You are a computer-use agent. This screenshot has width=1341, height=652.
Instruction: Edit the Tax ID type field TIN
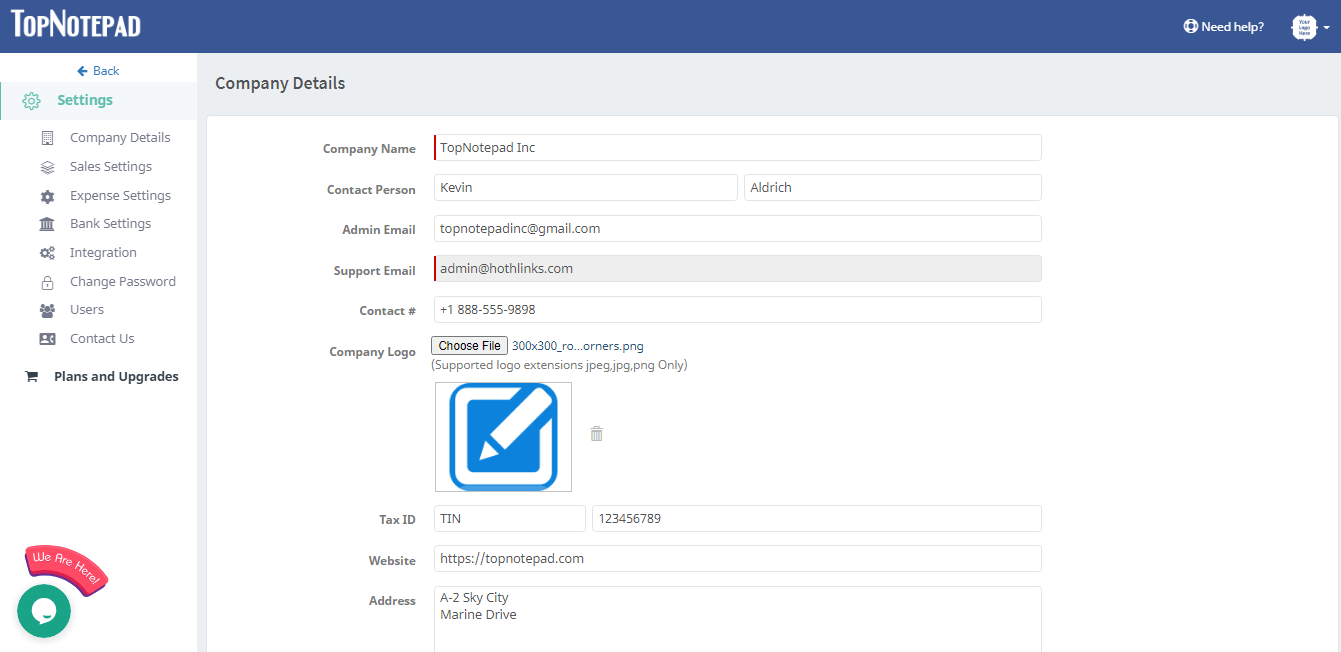pyautogui.click(x=510, y=519)
